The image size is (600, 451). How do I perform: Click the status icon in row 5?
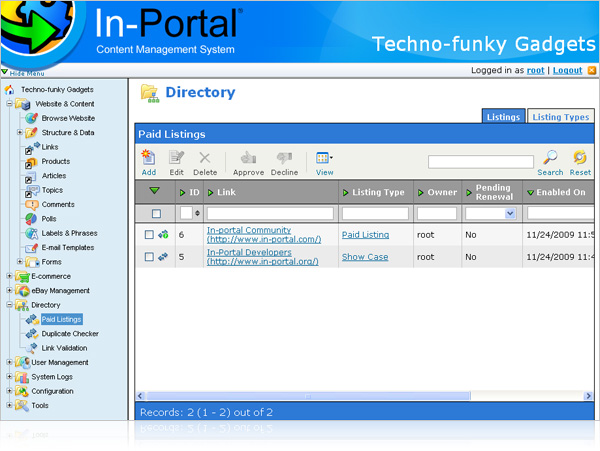163,257
